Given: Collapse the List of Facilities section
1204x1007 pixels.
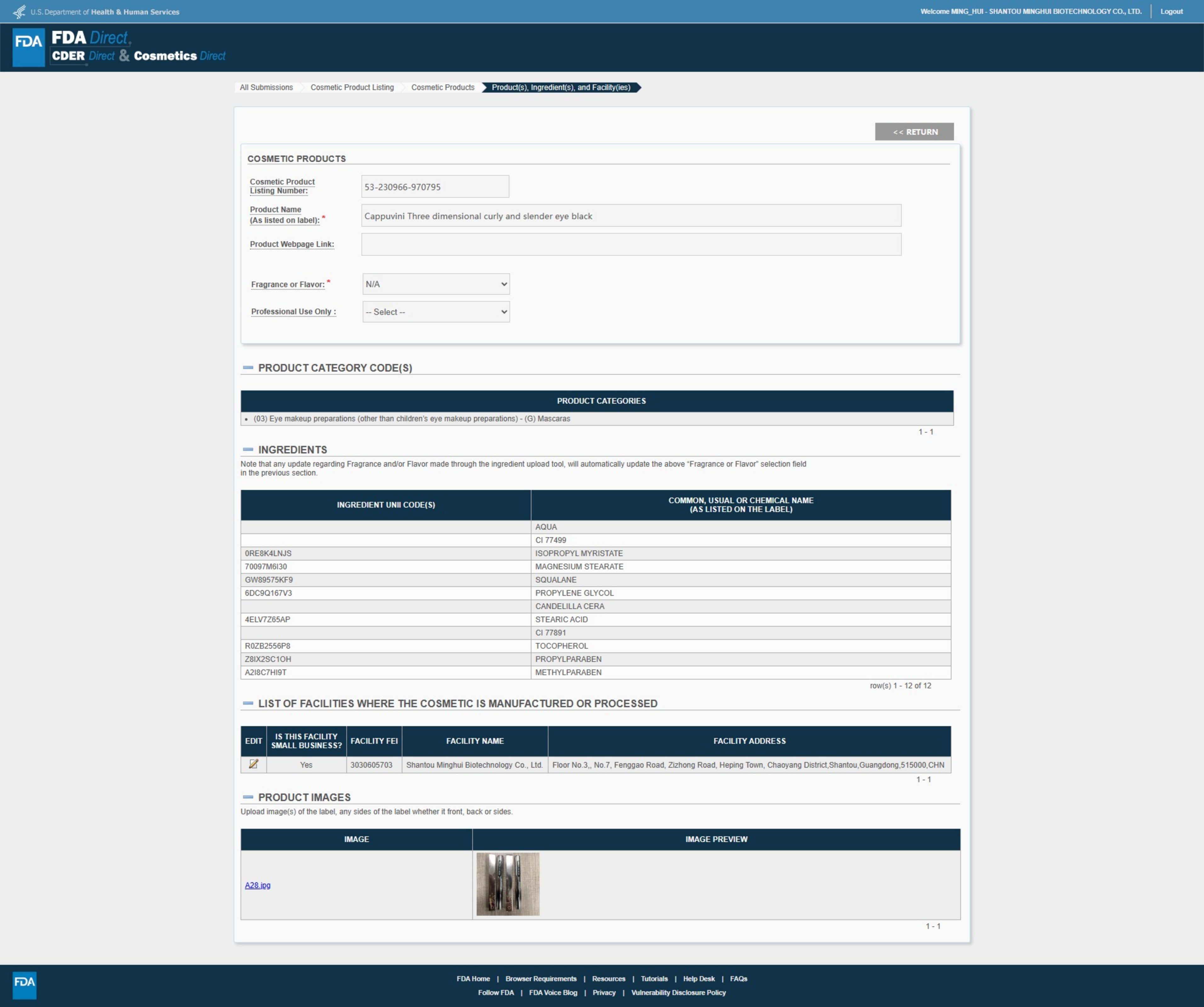Looking at the screenshot, I should (248, 703).
